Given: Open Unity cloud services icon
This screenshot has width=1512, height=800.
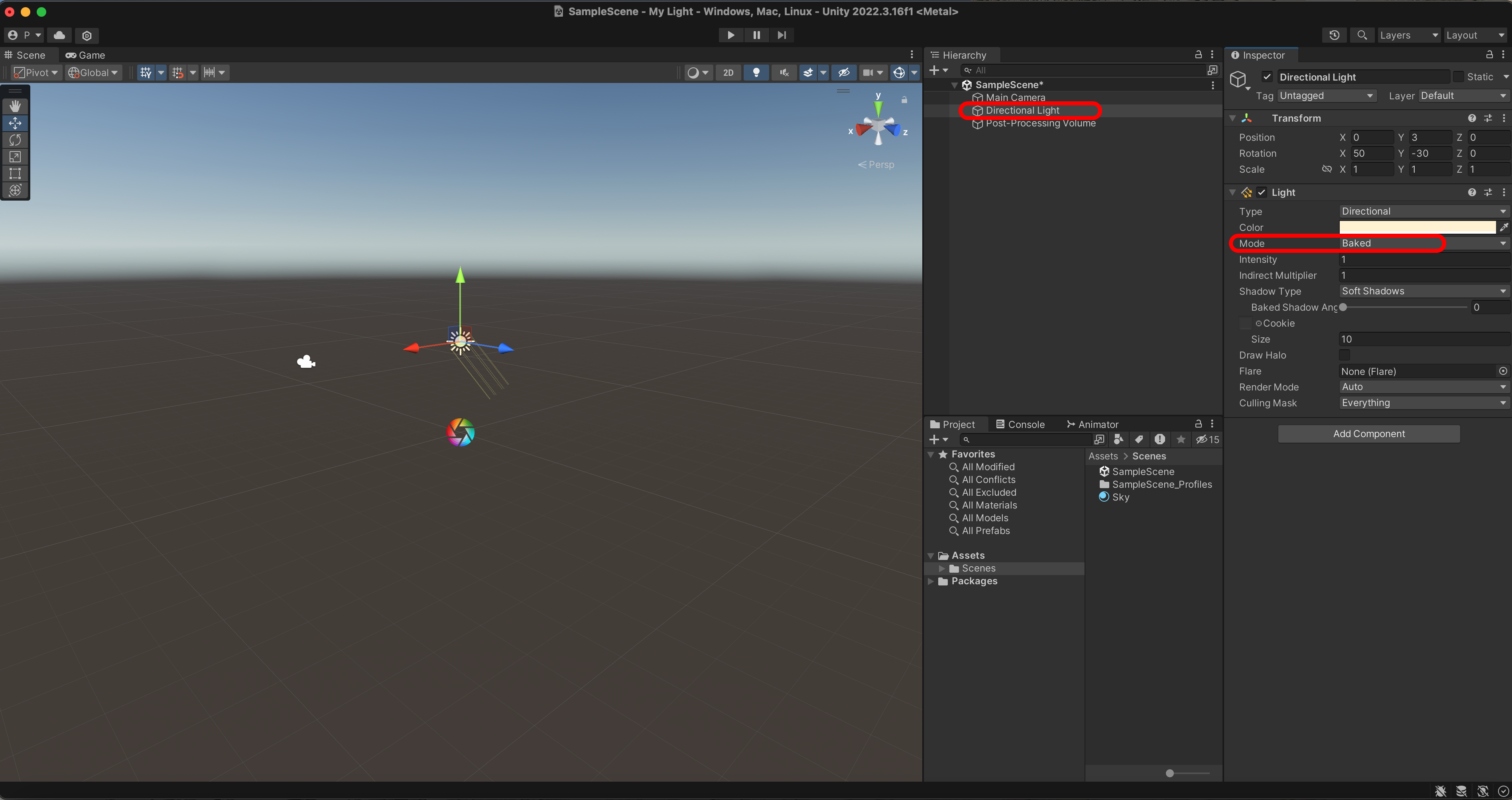Looking at the screenshot, I should pos(59,35).
